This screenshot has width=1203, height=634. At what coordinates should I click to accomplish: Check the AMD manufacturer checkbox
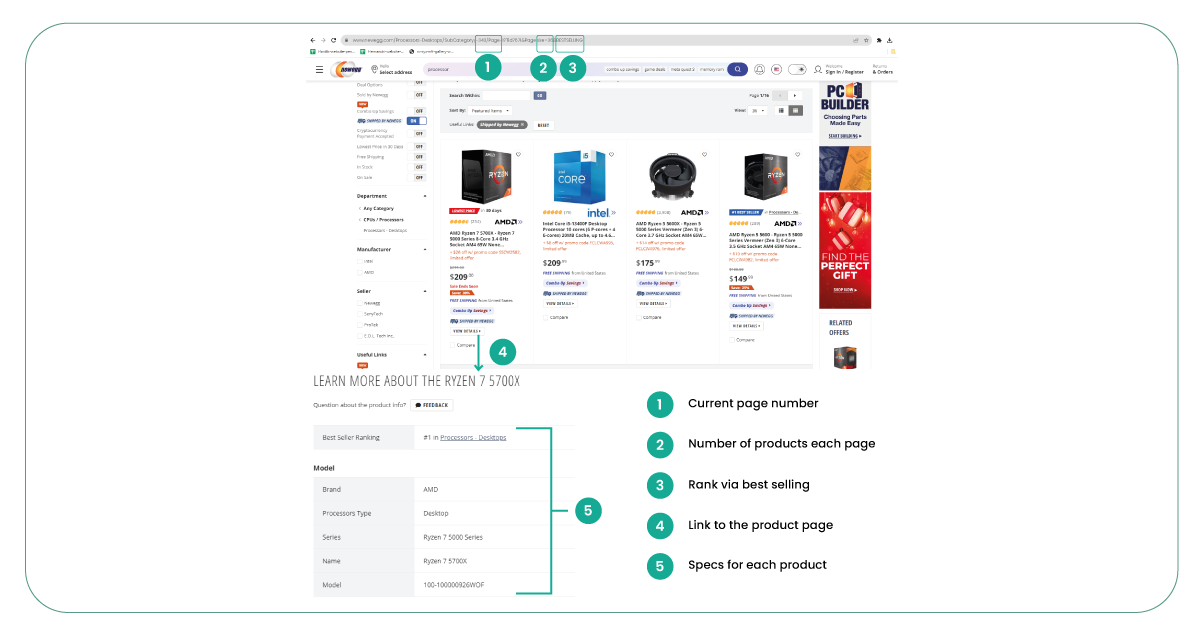[x=360, y=272]
